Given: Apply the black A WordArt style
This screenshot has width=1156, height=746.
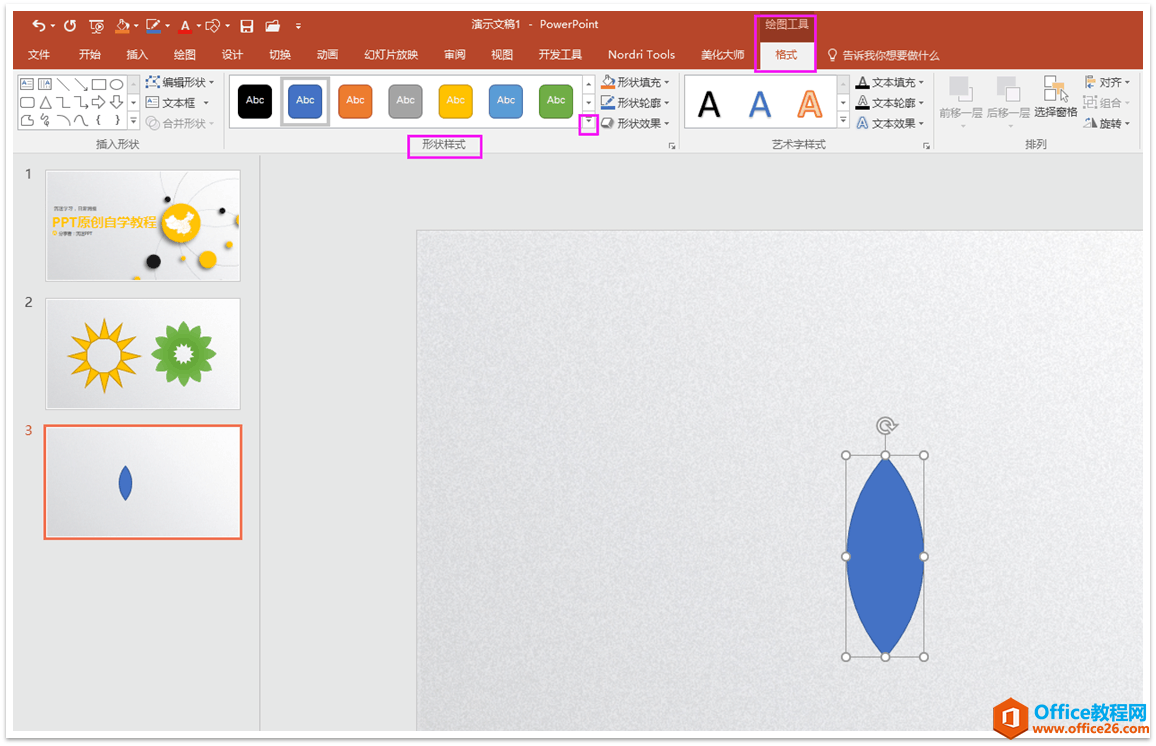Looking at the screenshot, I should (x=709, y=105).
